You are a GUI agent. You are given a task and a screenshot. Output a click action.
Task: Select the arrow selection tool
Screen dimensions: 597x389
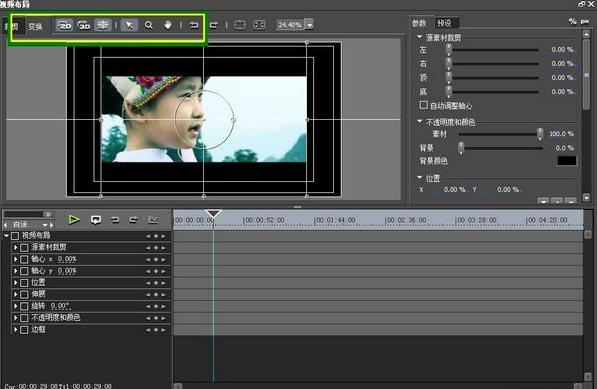pos(129,25)
